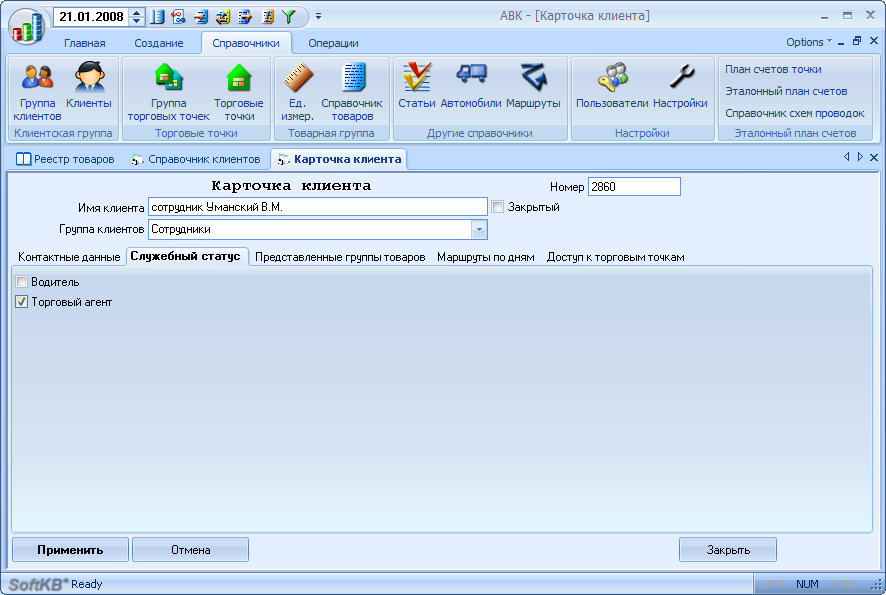Click the green funnel filter icon
This screenshot has width=886, height=595.
click(289, 17)
